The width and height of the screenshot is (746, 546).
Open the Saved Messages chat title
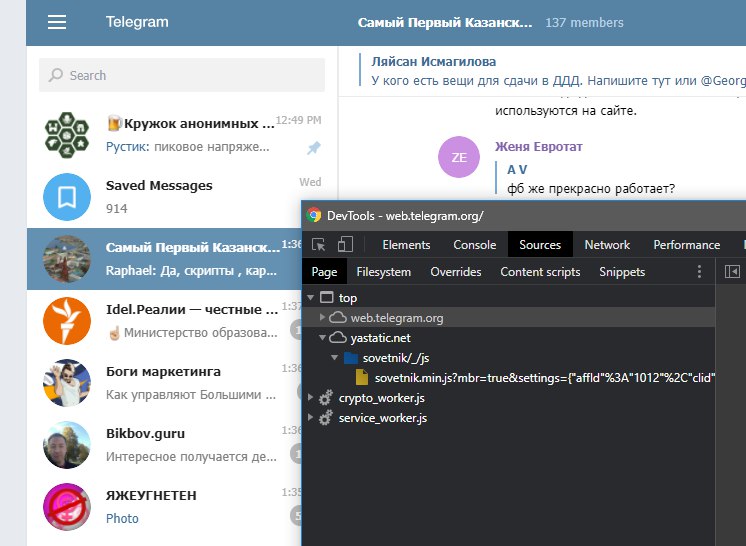[x=159, y=185]
